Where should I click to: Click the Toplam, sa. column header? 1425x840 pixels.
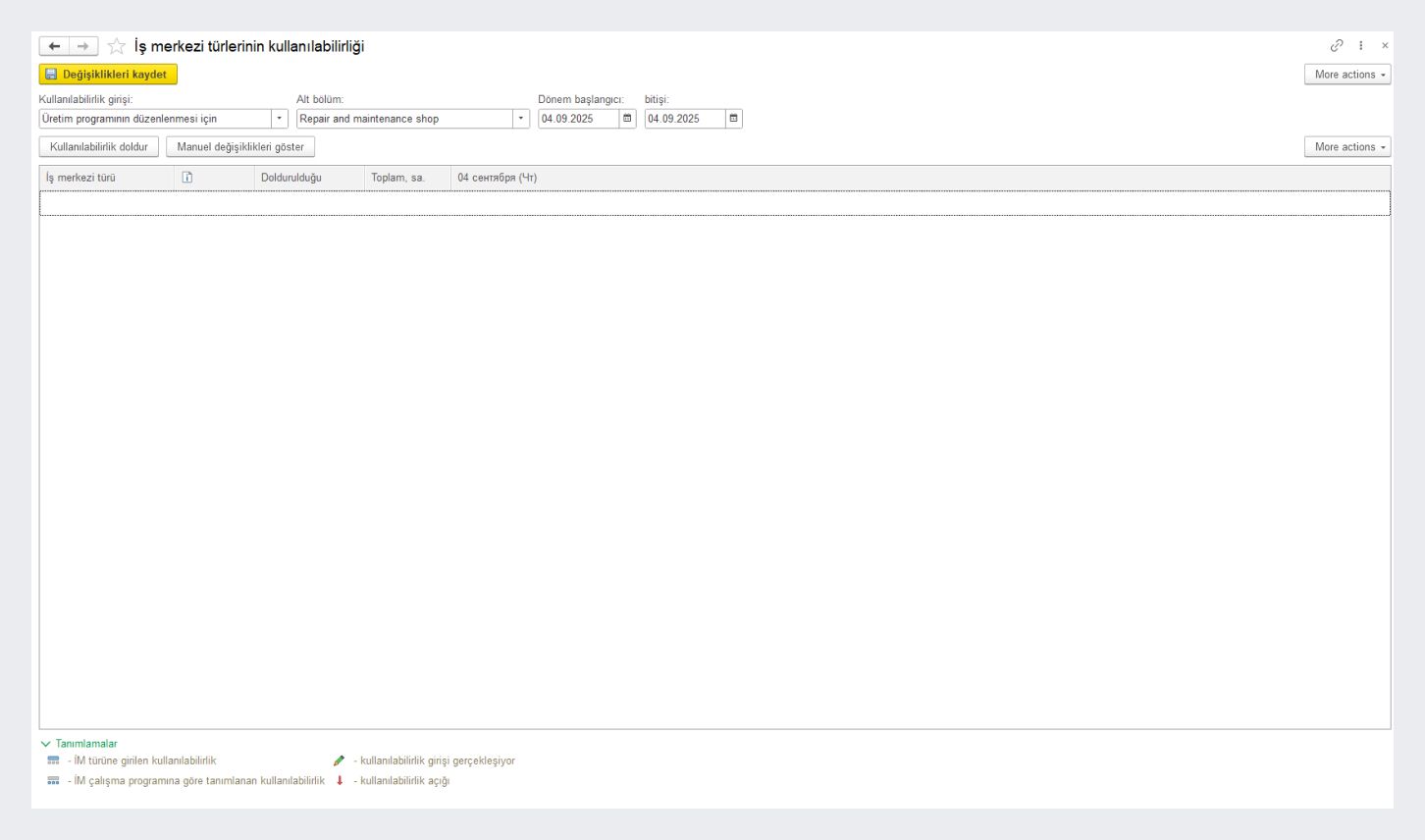click(x=397, y=178)
